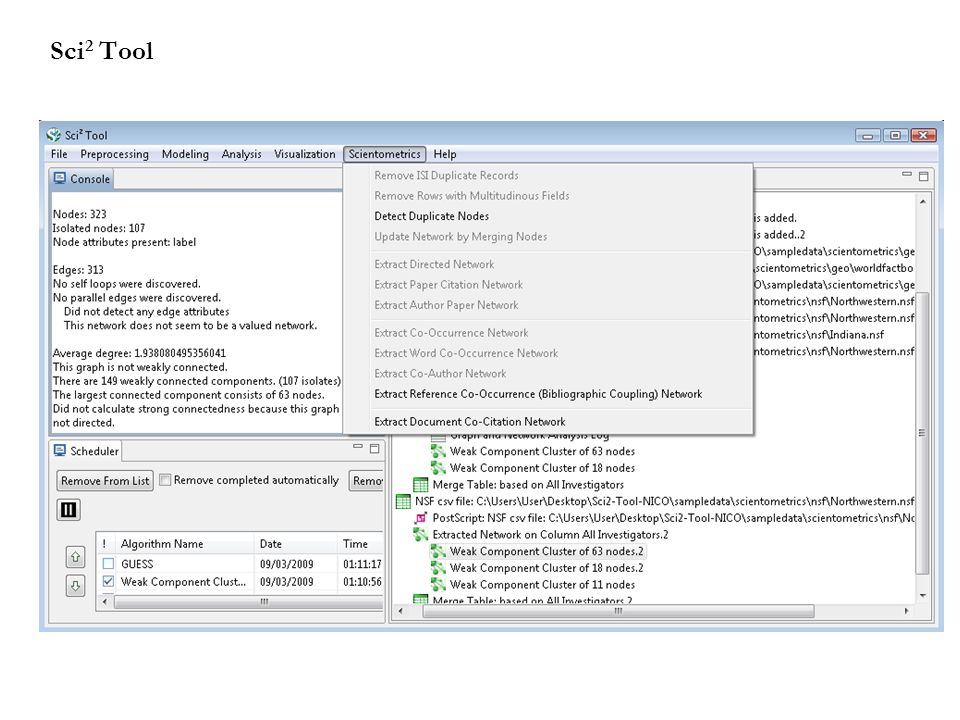The width and height of the screenshot is (960, 720).
Task: Click the Data Manager scroll left arrow
Action: [x=400, y=611]
